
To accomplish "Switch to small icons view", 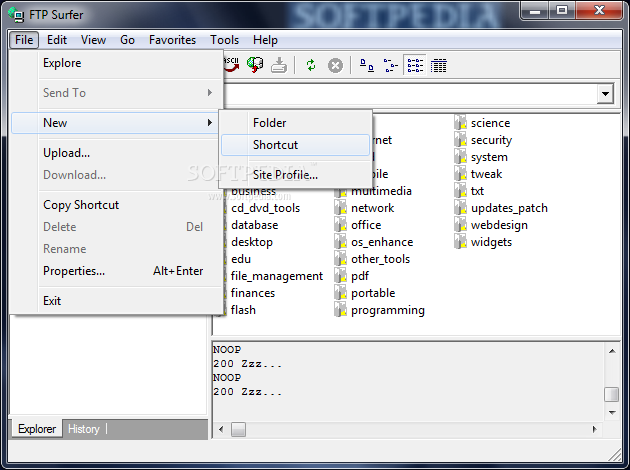I will pos(390,65).
